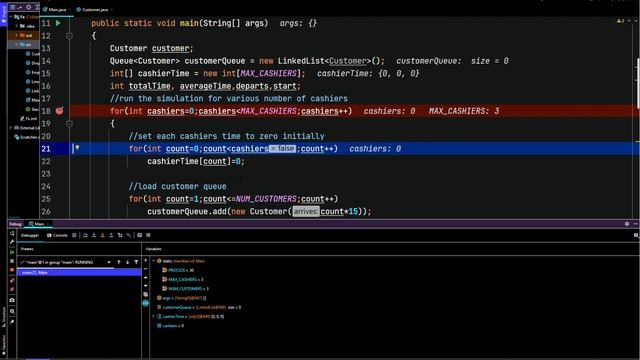The width and height of the screenshot is (640, 360).
Task: Collapse code fold marker at line 12
Action: coord(69,36)
